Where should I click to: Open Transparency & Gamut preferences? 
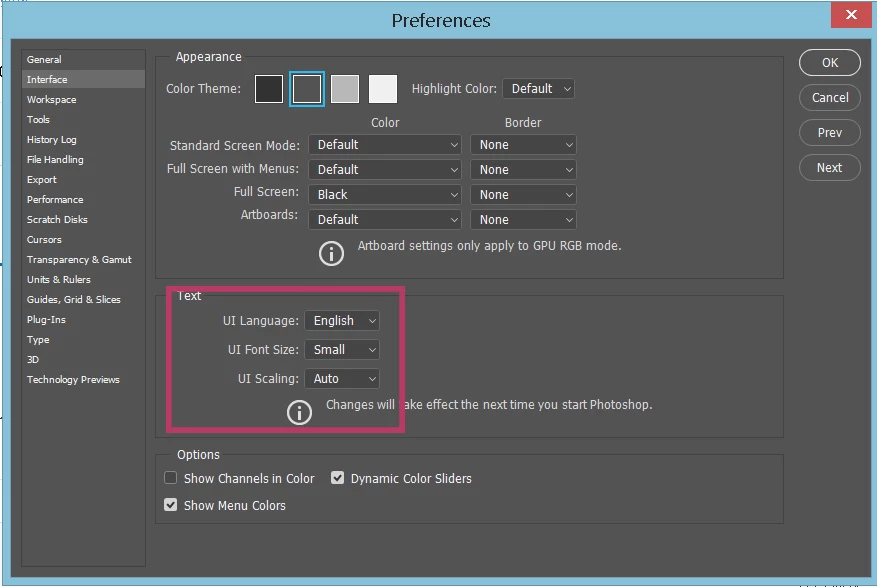point(83,260)
